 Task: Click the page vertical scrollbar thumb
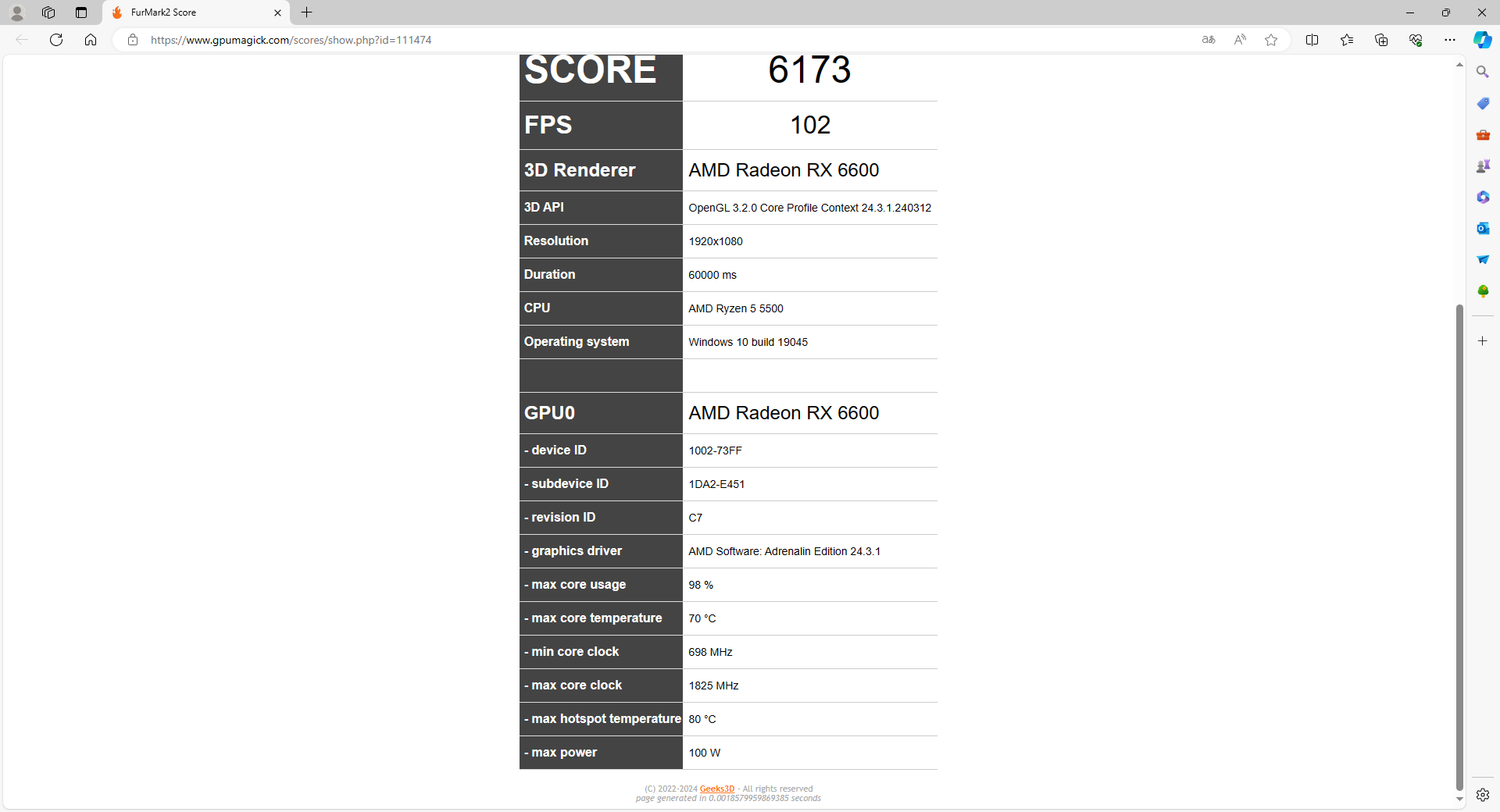point(1459,548)
